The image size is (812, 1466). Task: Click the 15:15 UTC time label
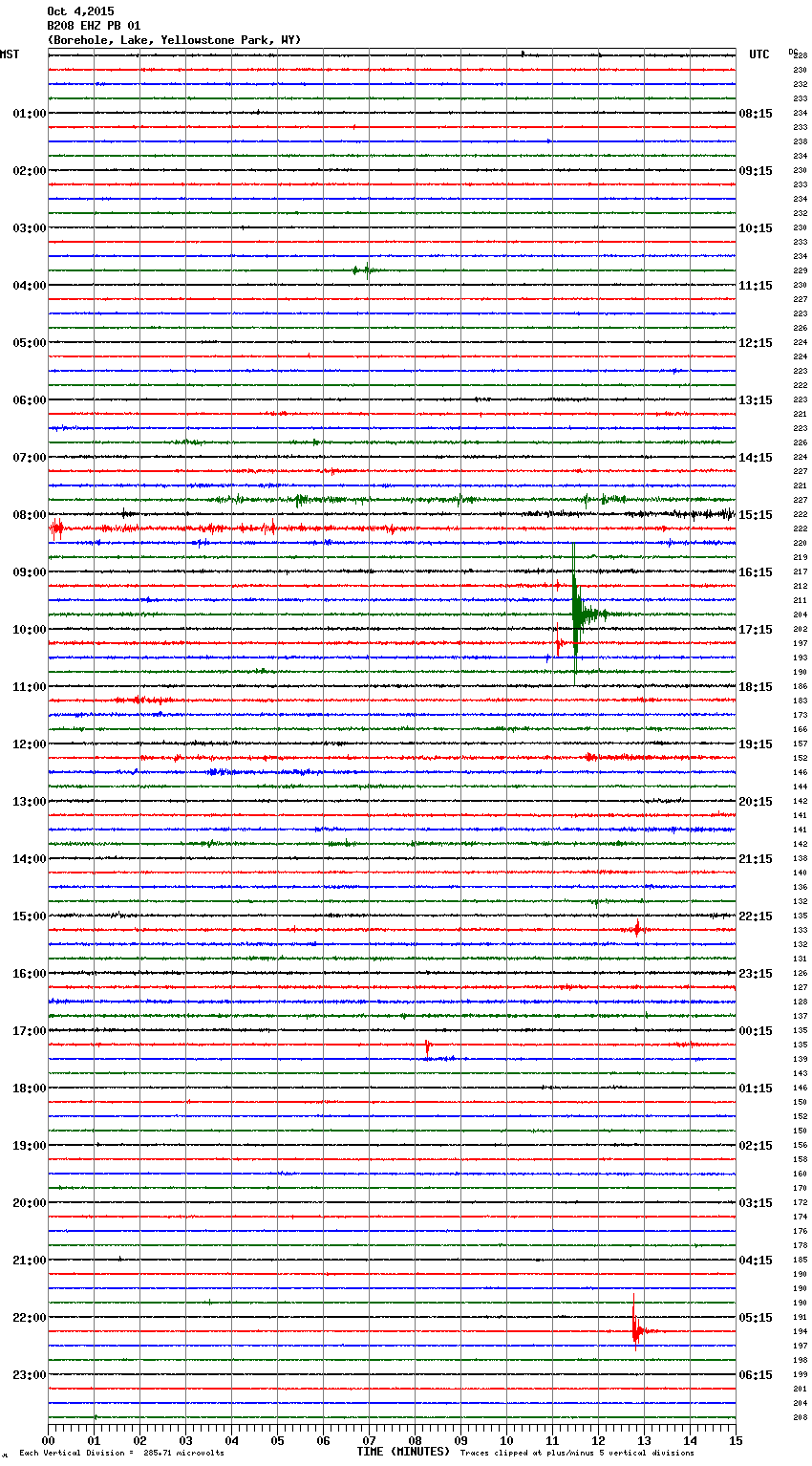tap(756, 515)
